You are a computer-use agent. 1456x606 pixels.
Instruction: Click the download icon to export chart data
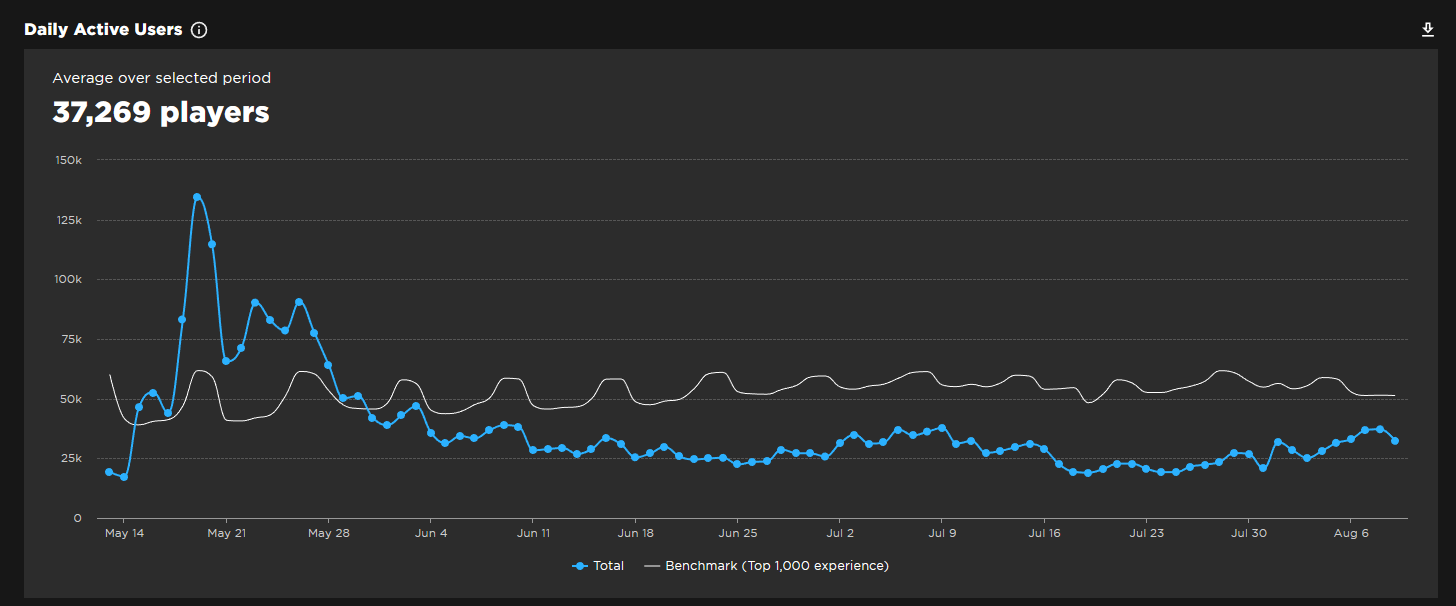click(1427, 29)
